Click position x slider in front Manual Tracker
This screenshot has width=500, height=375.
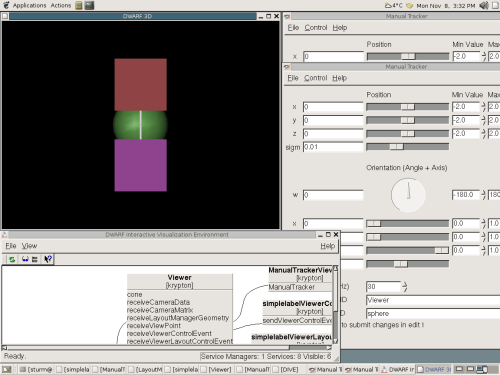[407, 107]
